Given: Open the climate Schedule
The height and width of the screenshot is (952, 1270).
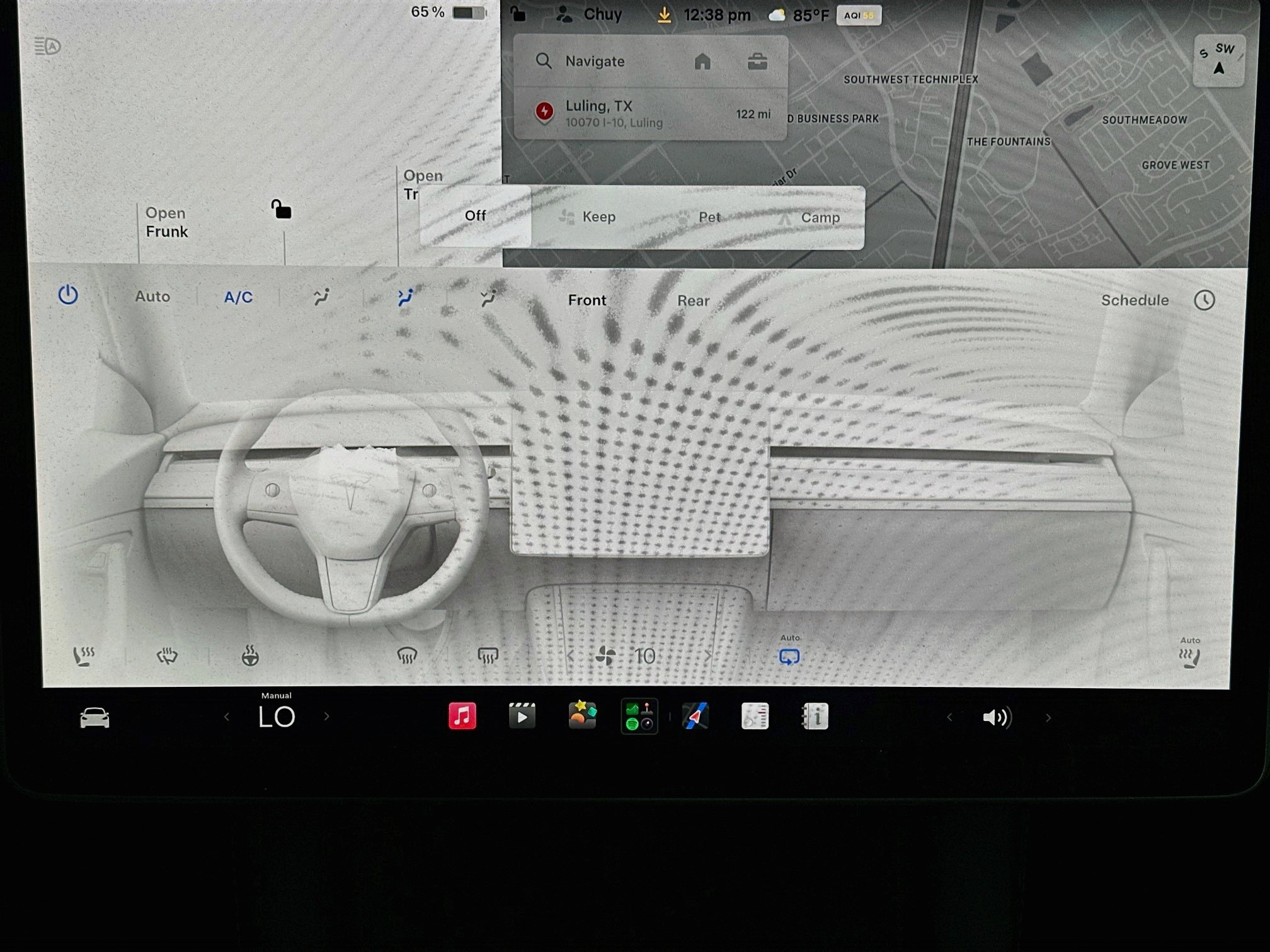Looking at the screenshot, I should (1135, 300).
